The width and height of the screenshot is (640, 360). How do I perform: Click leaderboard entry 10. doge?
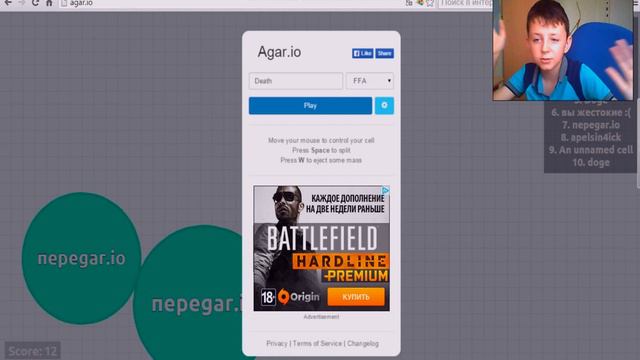pyautogui.click(x=591, y=162)
